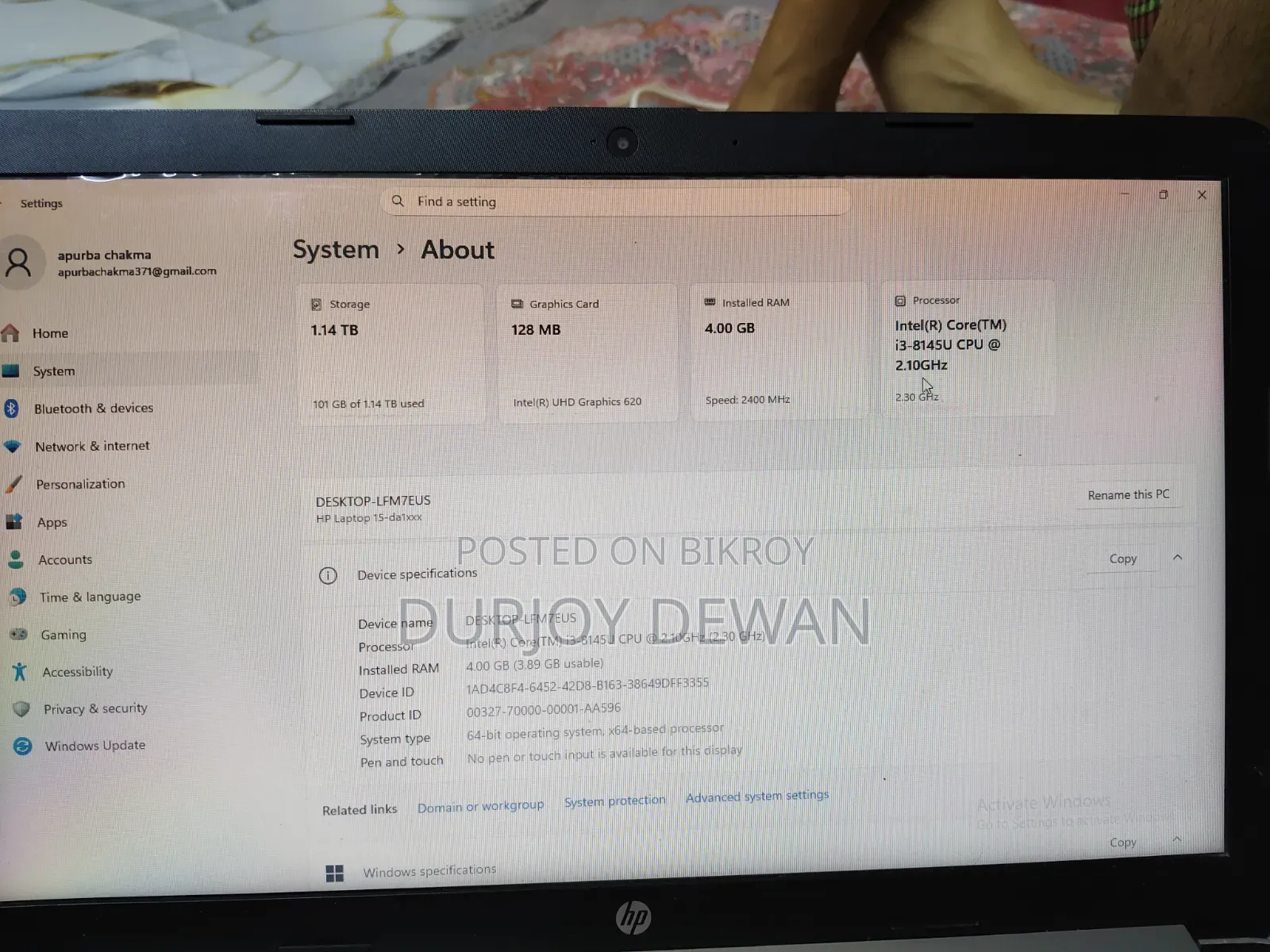Click the Apps icon in sidebar
This screenshot has width=1270, height=952.
tap(14, 522)
